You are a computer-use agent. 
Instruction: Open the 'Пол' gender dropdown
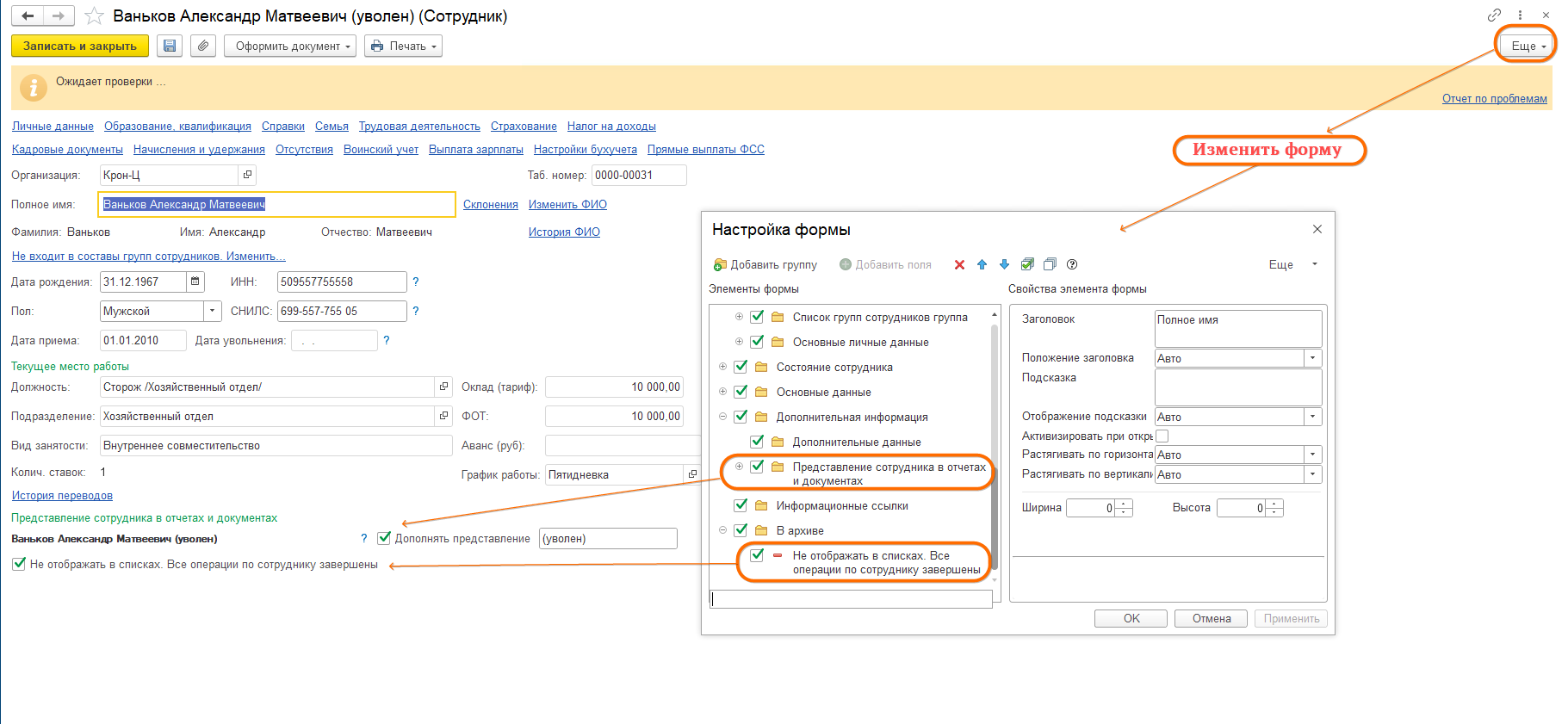coord(212,311)
